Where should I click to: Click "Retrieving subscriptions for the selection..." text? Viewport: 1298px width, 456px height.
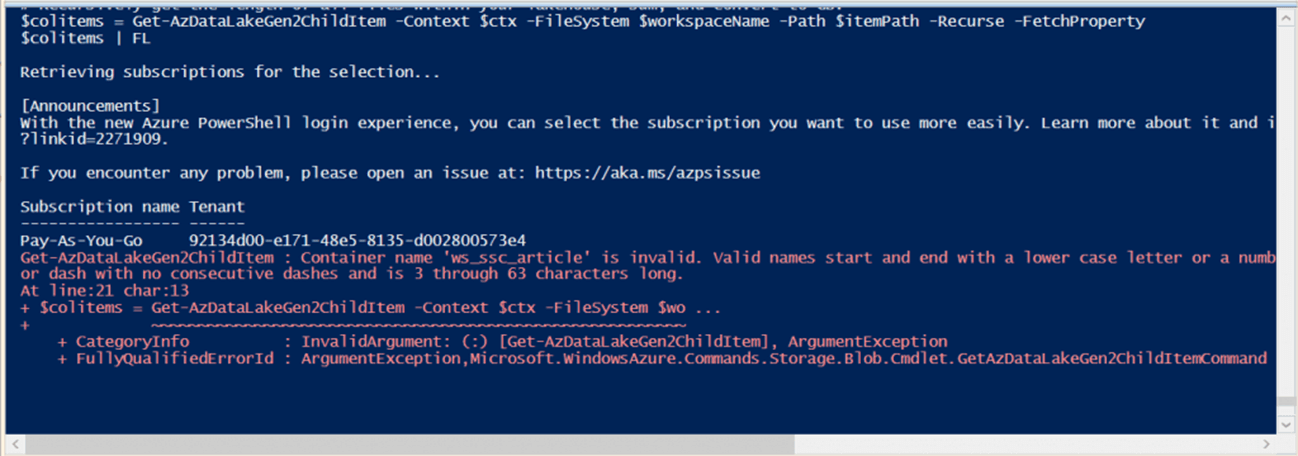[229, 72]
